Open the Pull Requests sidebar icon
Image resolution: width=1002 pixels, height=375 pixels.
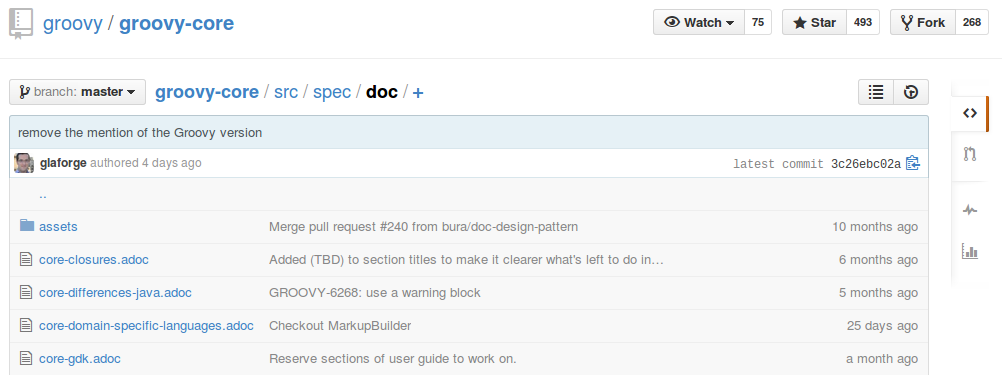(970, 153)
